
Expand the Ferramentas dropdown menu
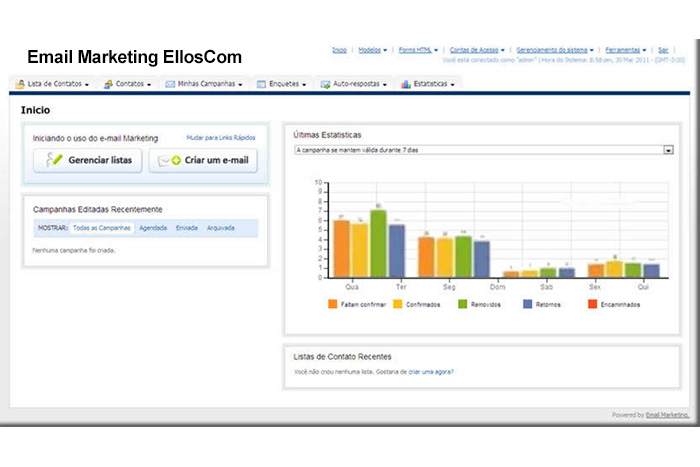(624, 49)
